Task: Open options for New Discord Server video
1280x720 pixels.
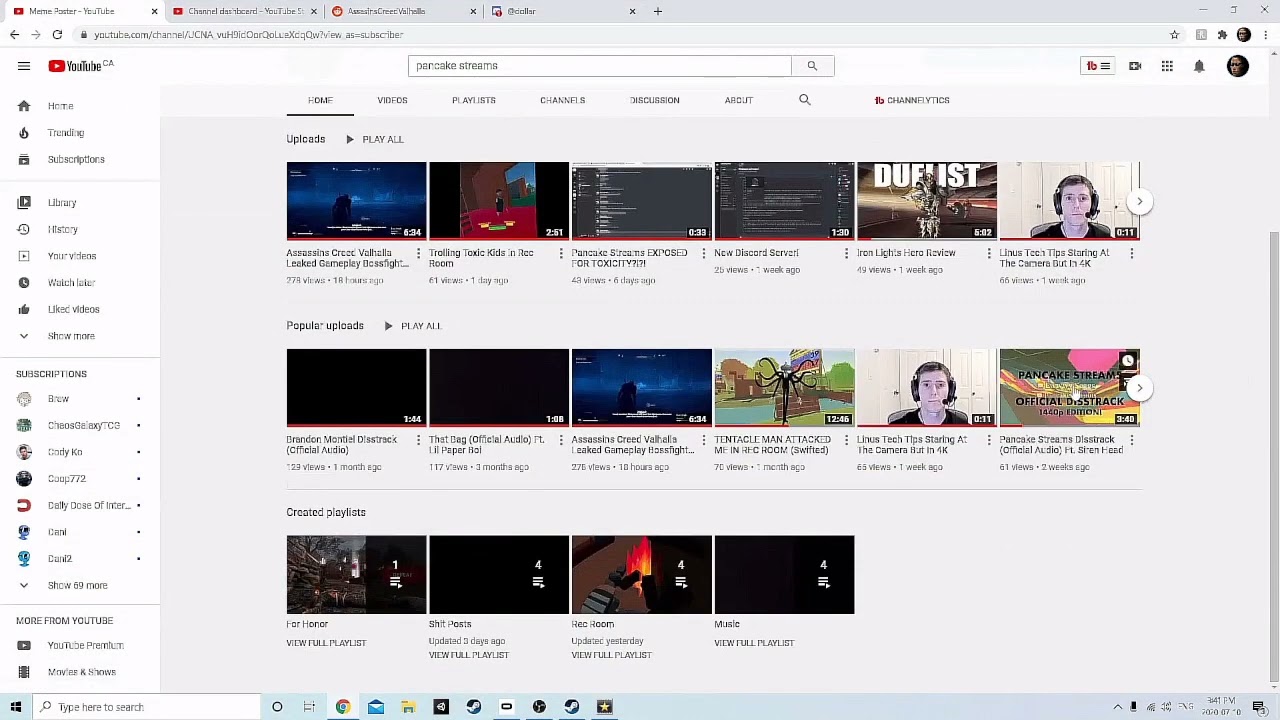Action: pos(846,254)
